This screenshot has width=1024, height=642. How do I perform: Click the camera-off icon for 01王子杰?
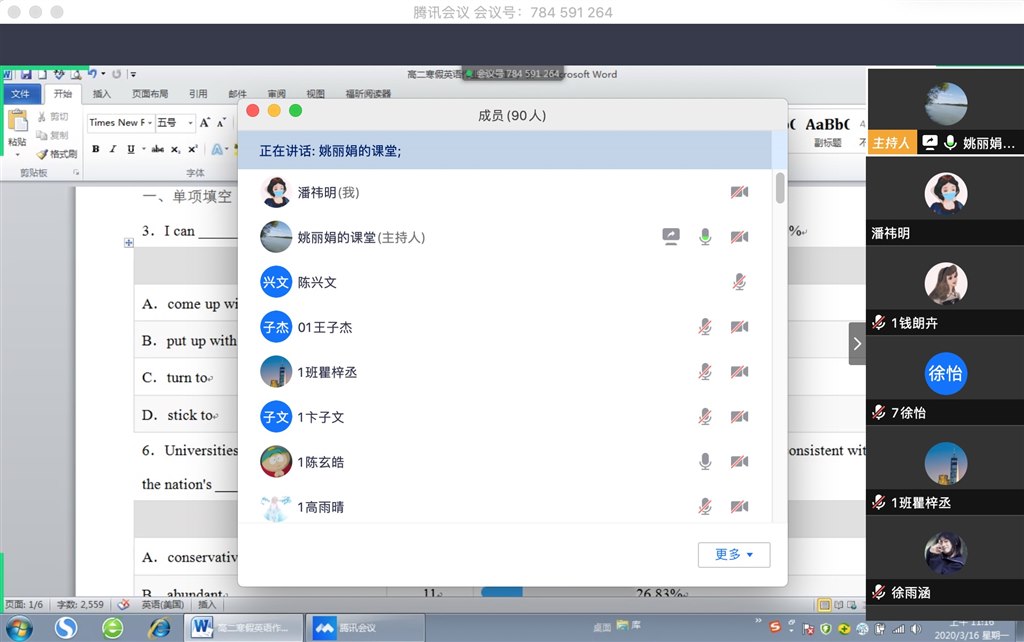click(739, 327)
